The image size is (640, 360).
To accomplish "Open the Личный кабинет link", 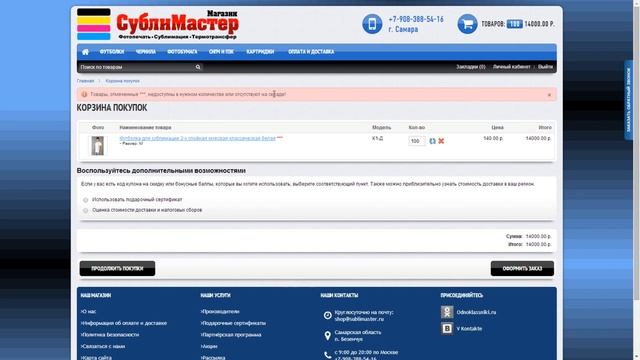I will click(511, 67).
